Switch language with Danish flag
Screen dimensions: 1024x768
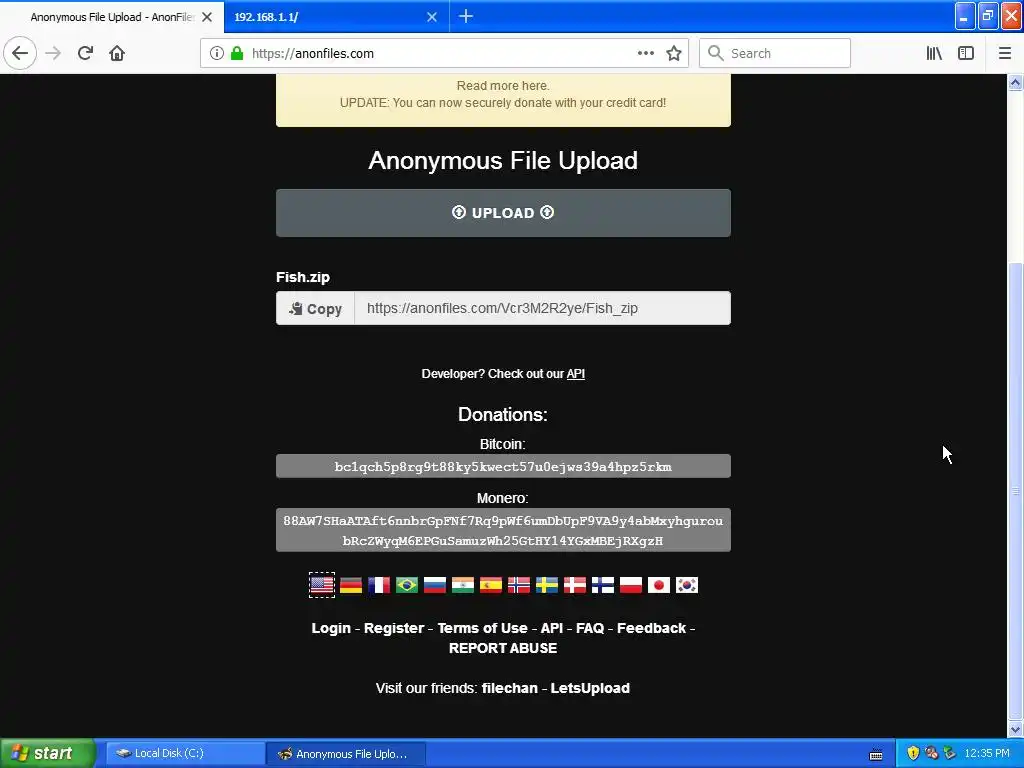tap(575, 585)
